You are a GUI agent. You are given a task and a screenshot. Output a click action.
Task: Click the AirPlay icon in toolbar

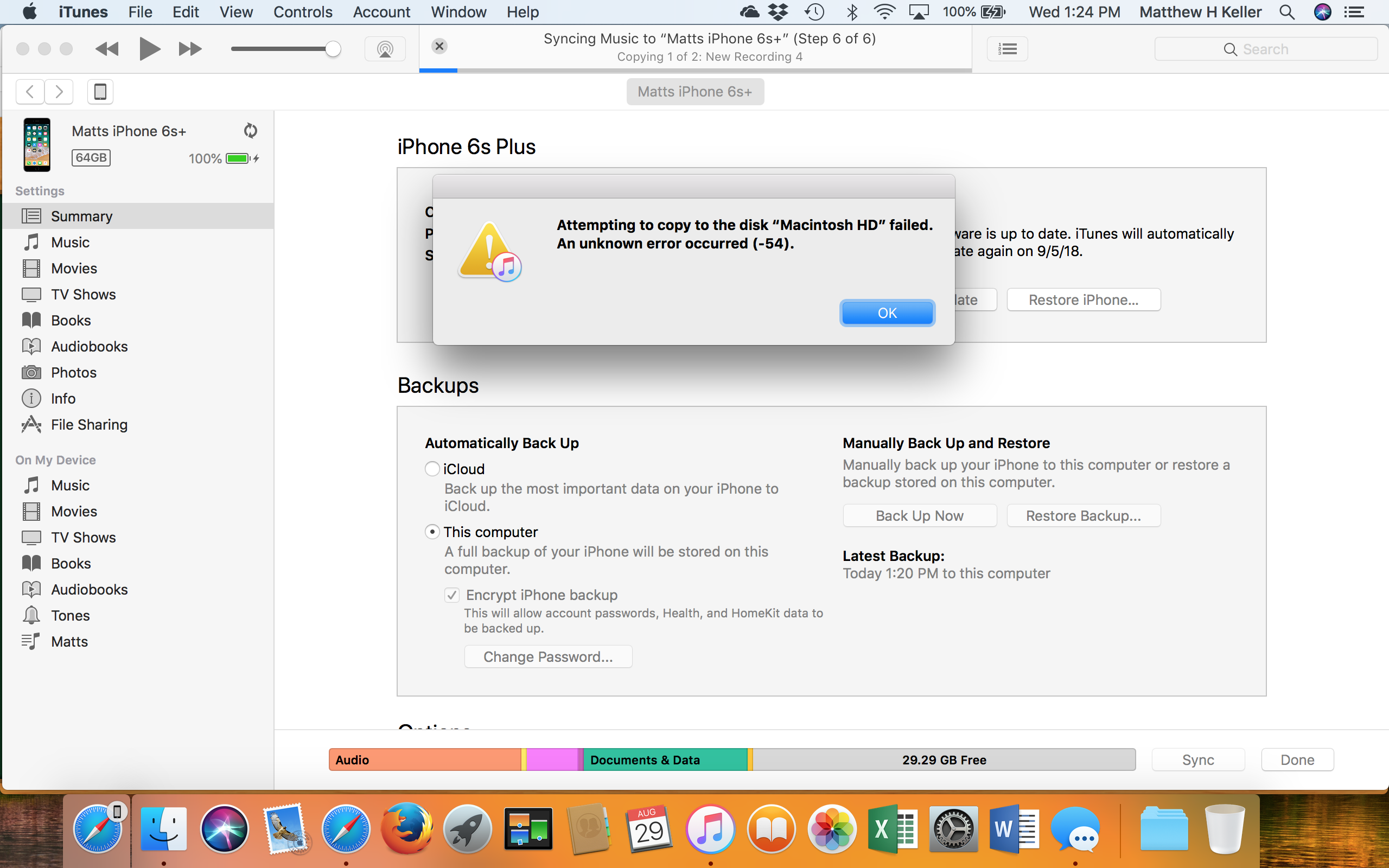coord(385,49)
